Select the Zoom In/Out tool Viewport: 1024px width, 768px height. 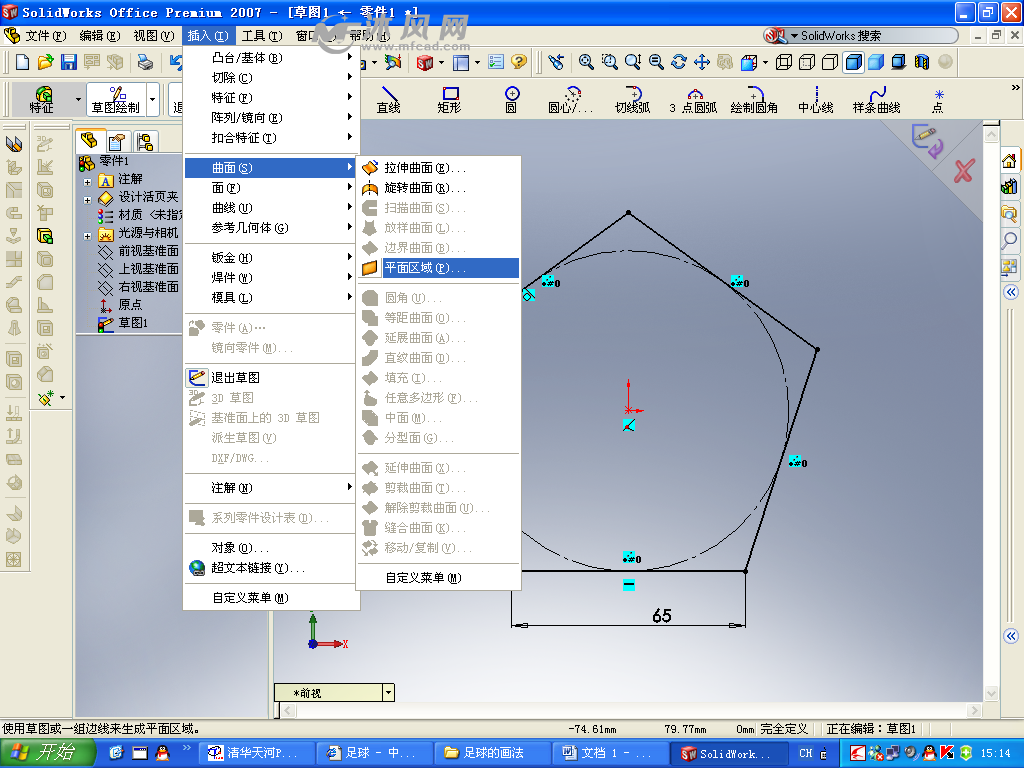coord(633,62)
